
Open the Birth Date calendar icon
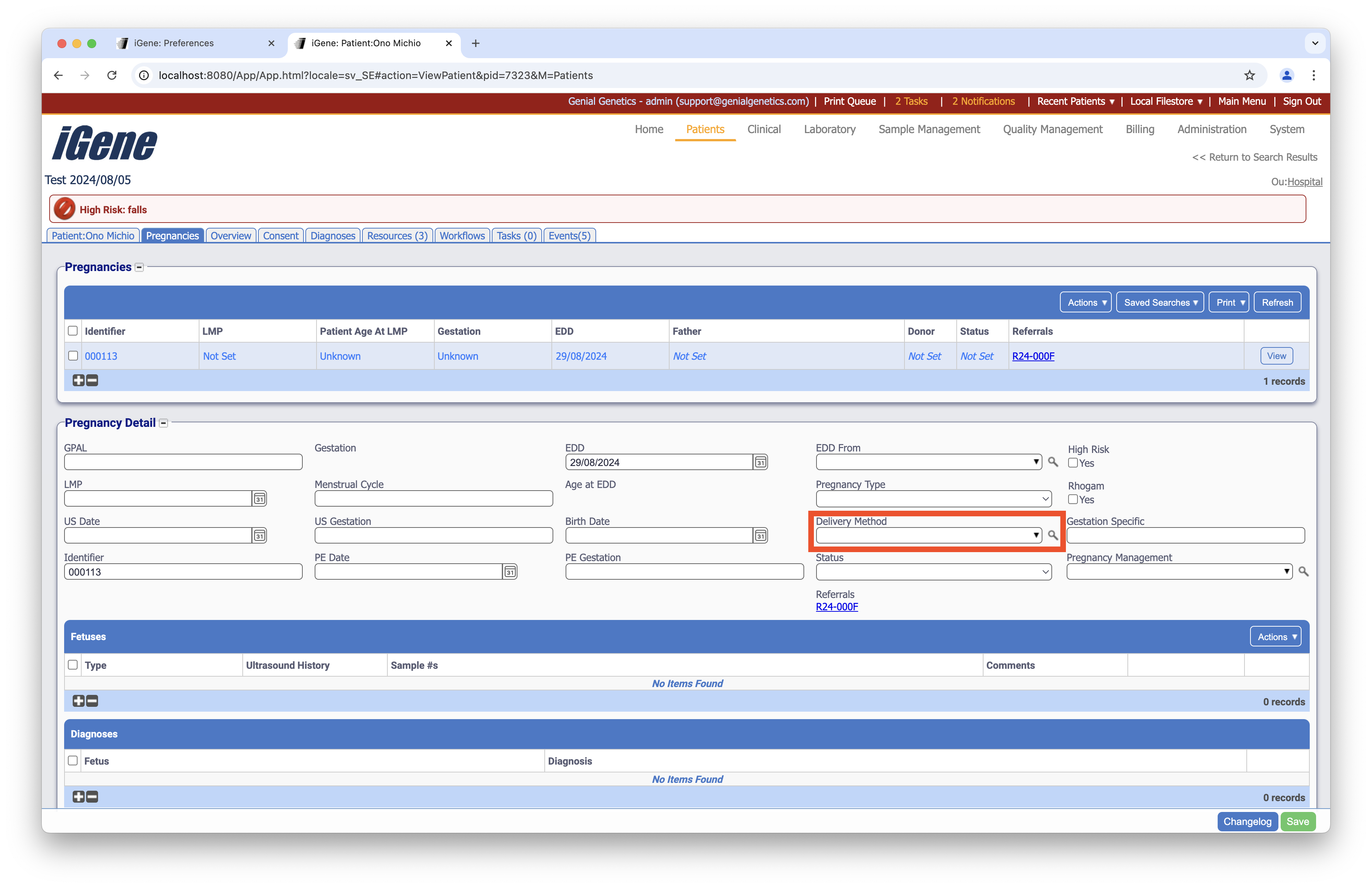point(760,535)
